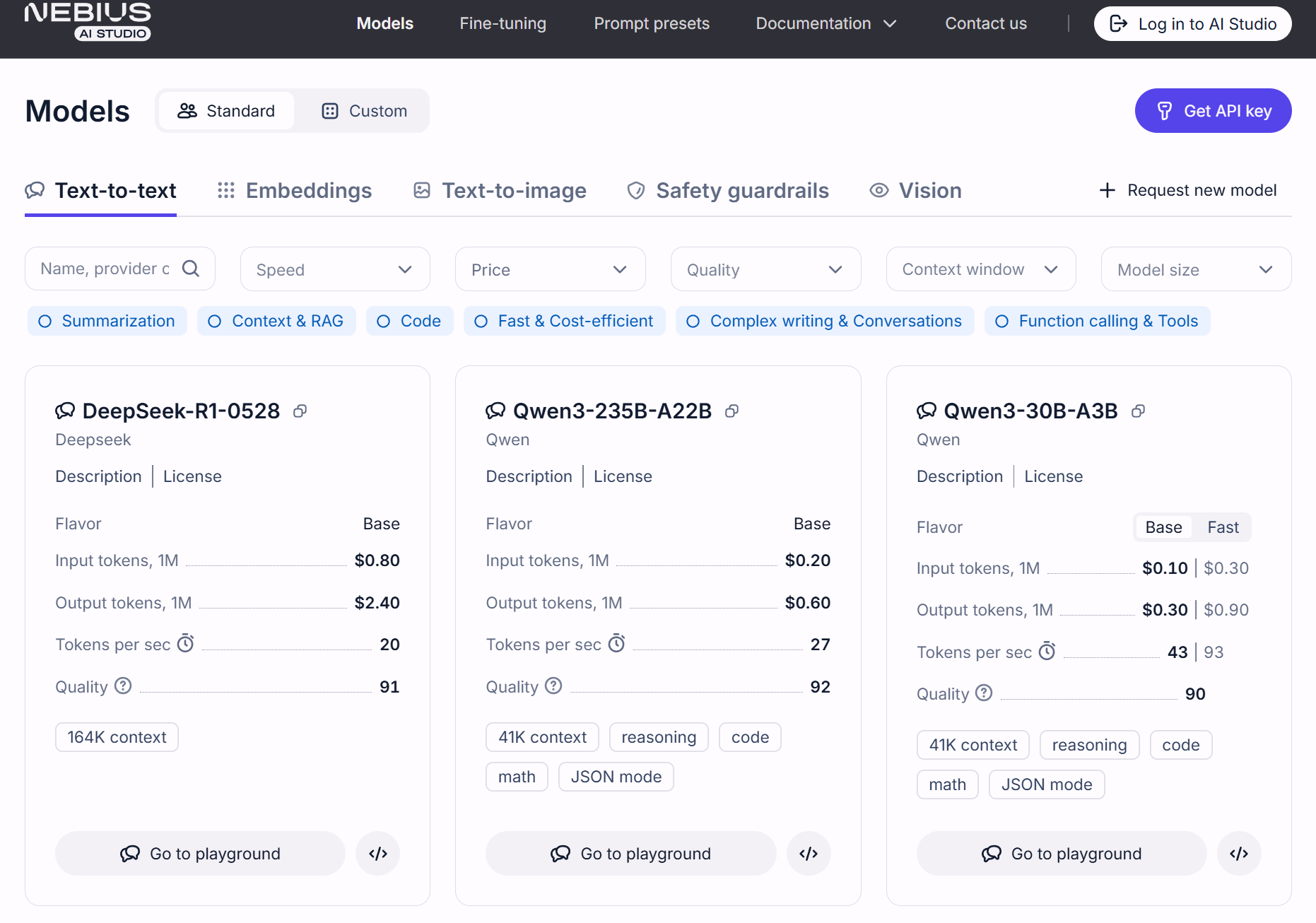Open the Fine-tuning nav item
Screen dimensions: 1316x923
click(503, 23)
